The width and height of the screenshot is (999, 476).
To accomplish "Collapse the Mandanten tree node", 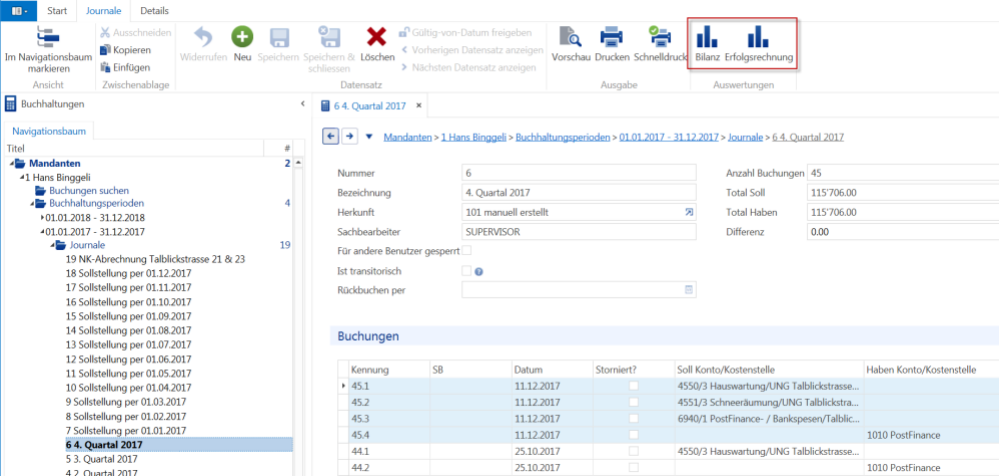I will [12, 164].
